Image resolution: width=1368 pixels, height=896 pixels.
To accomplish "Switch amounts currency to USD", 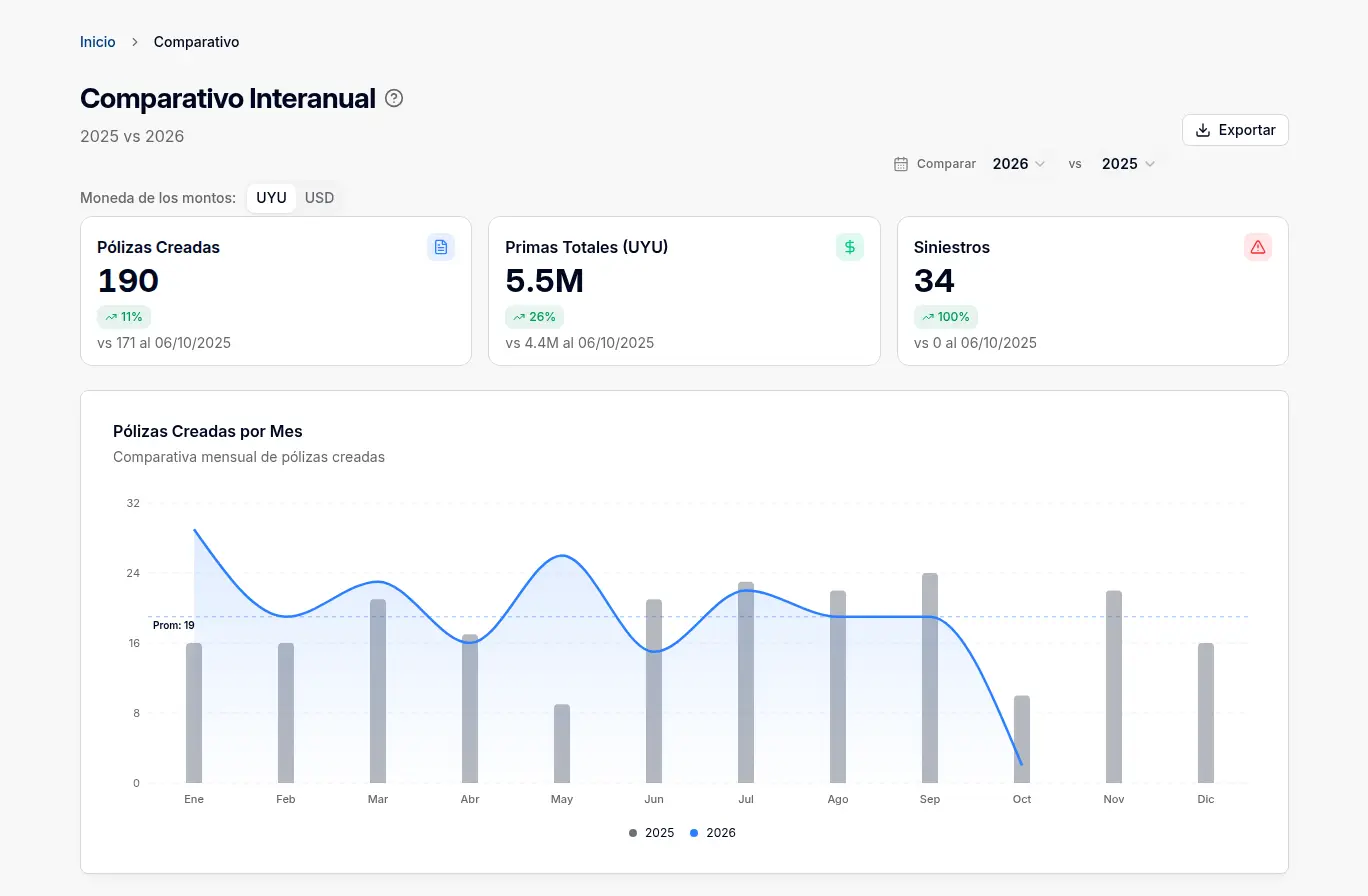I will tap(319, 198).
